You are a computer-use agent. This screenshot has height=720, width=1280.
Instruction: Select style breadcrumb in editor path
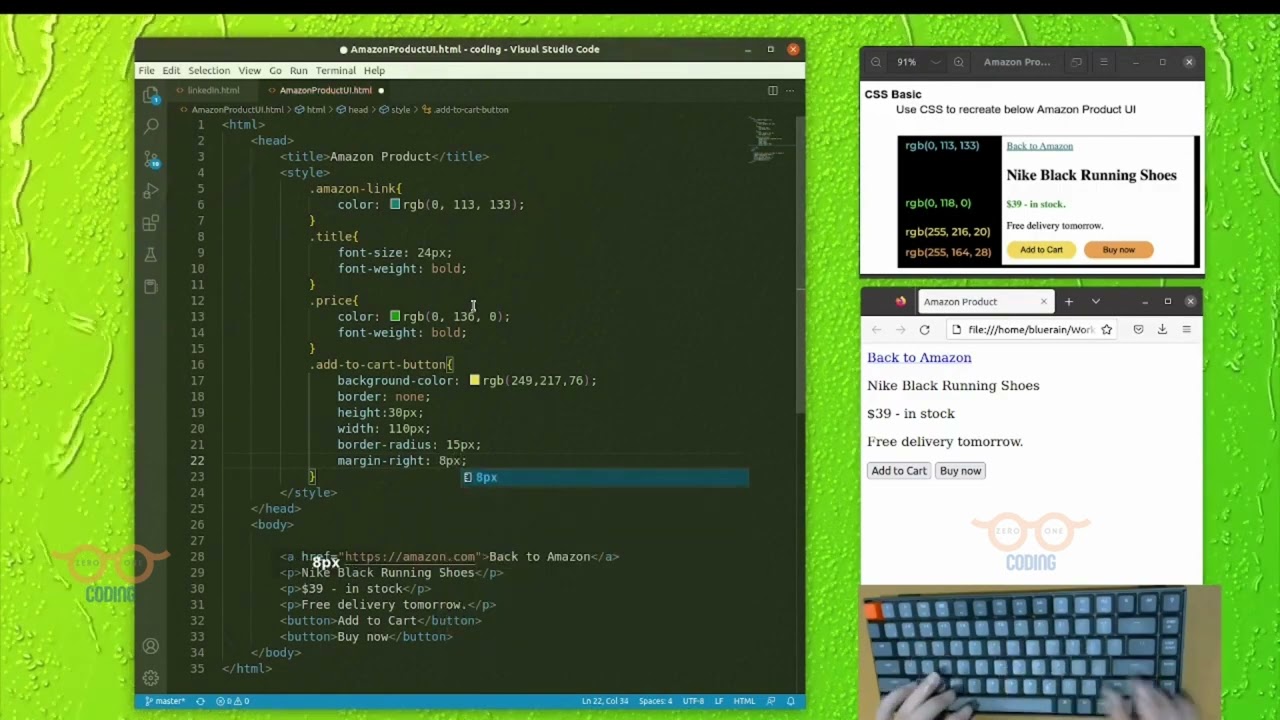tap(396, 109)
